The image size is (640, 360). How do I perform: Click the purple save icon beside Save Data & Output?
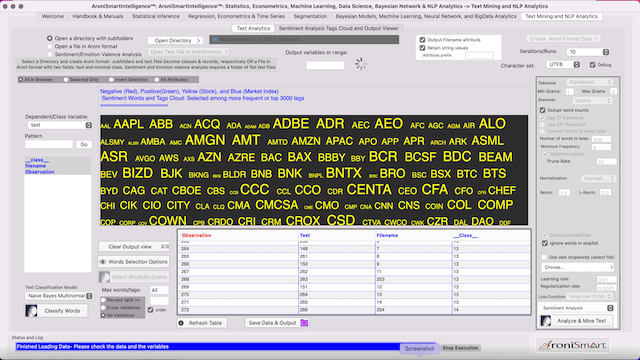coord(304,323)
